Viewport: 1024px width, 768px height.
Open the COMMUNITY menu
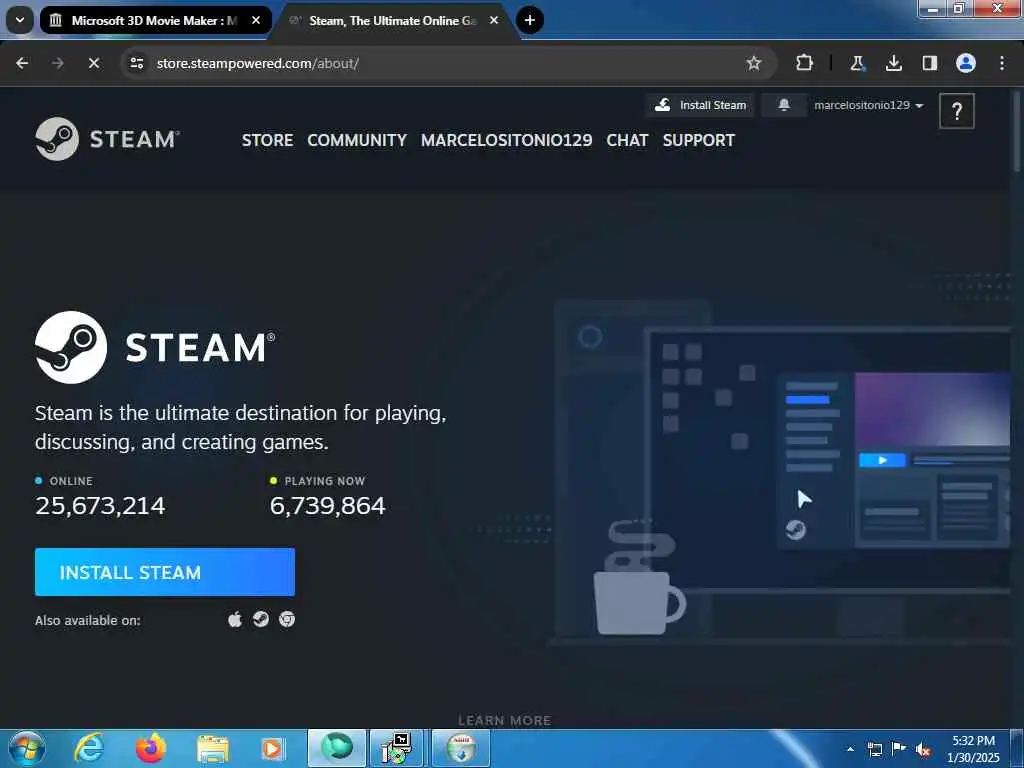[357, 140]
